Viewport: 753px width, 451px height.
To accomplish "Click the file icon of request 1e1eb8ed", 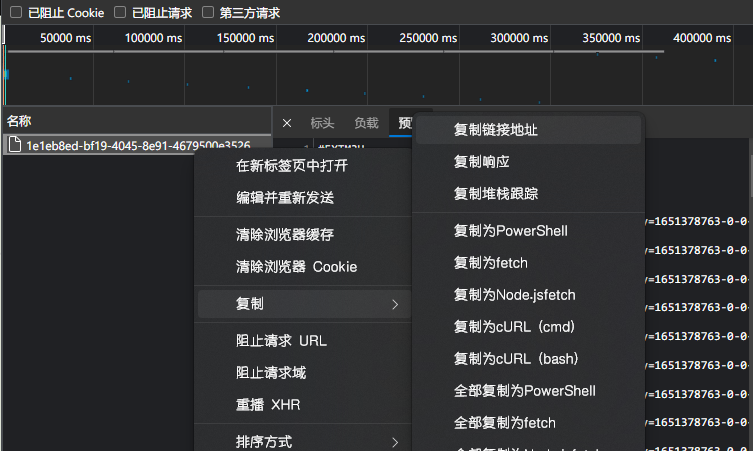I will tap(14, 145).
